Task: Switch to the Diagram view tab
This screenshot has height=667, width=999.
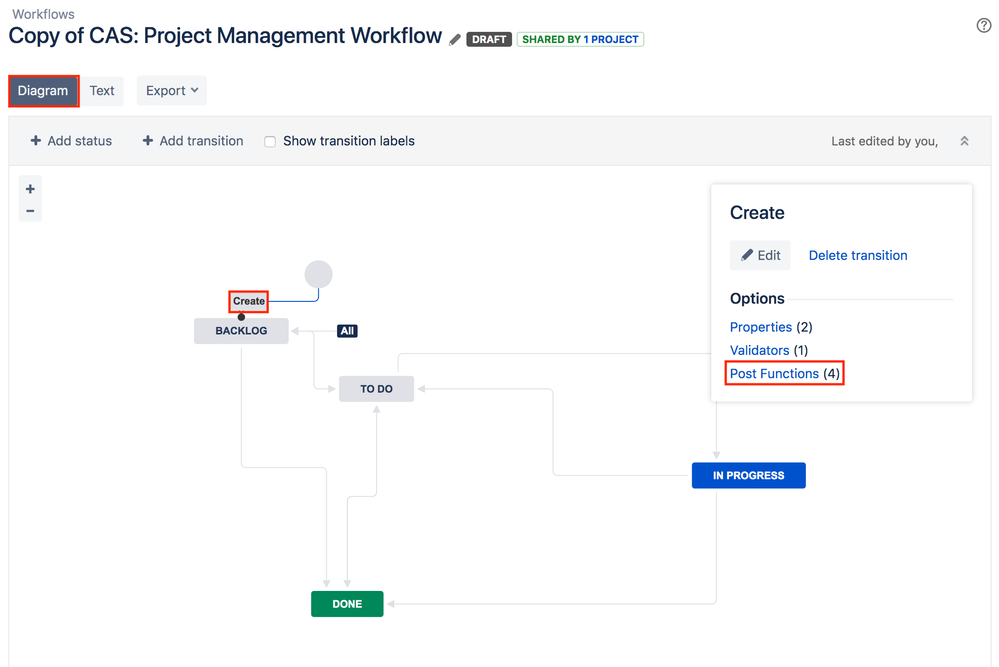Action: [43, 90]
